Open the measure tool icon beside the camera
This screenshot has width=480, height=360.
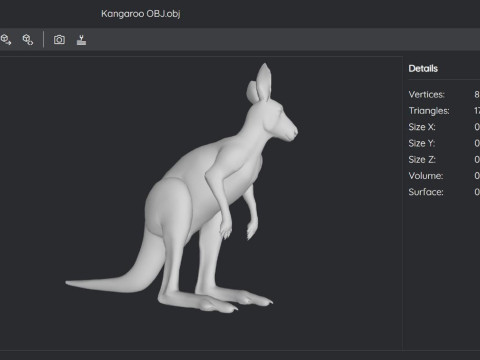click(81, 40)
